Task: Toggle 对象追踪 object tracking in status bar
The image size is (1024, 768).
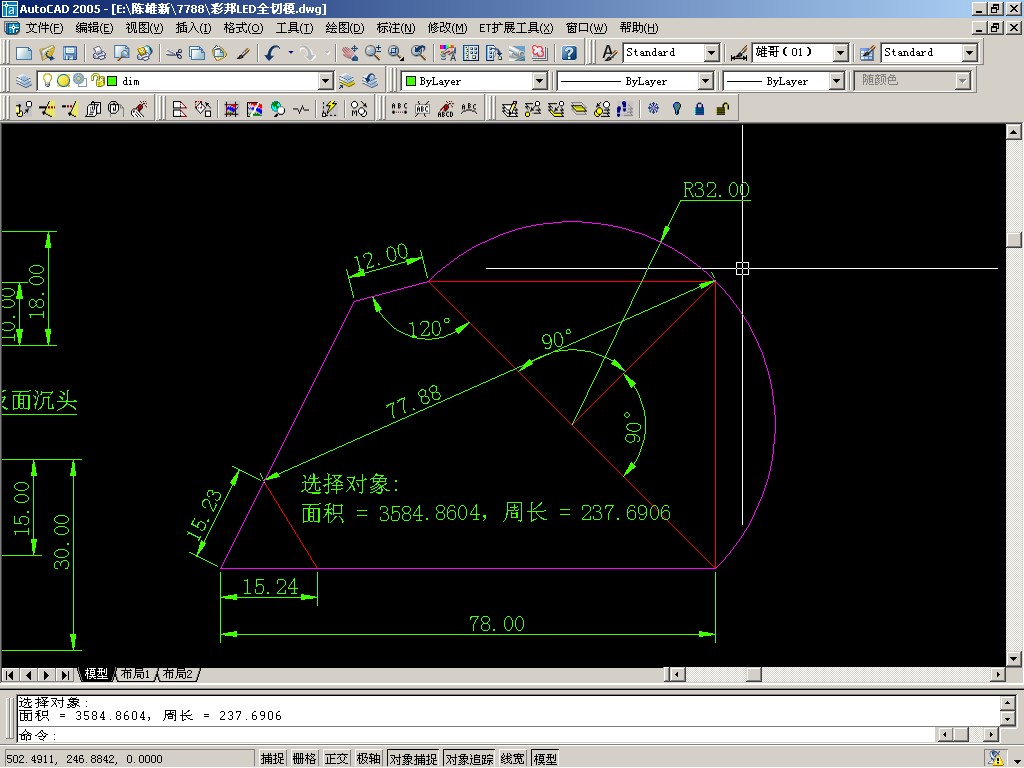Action: coord(470,758)
